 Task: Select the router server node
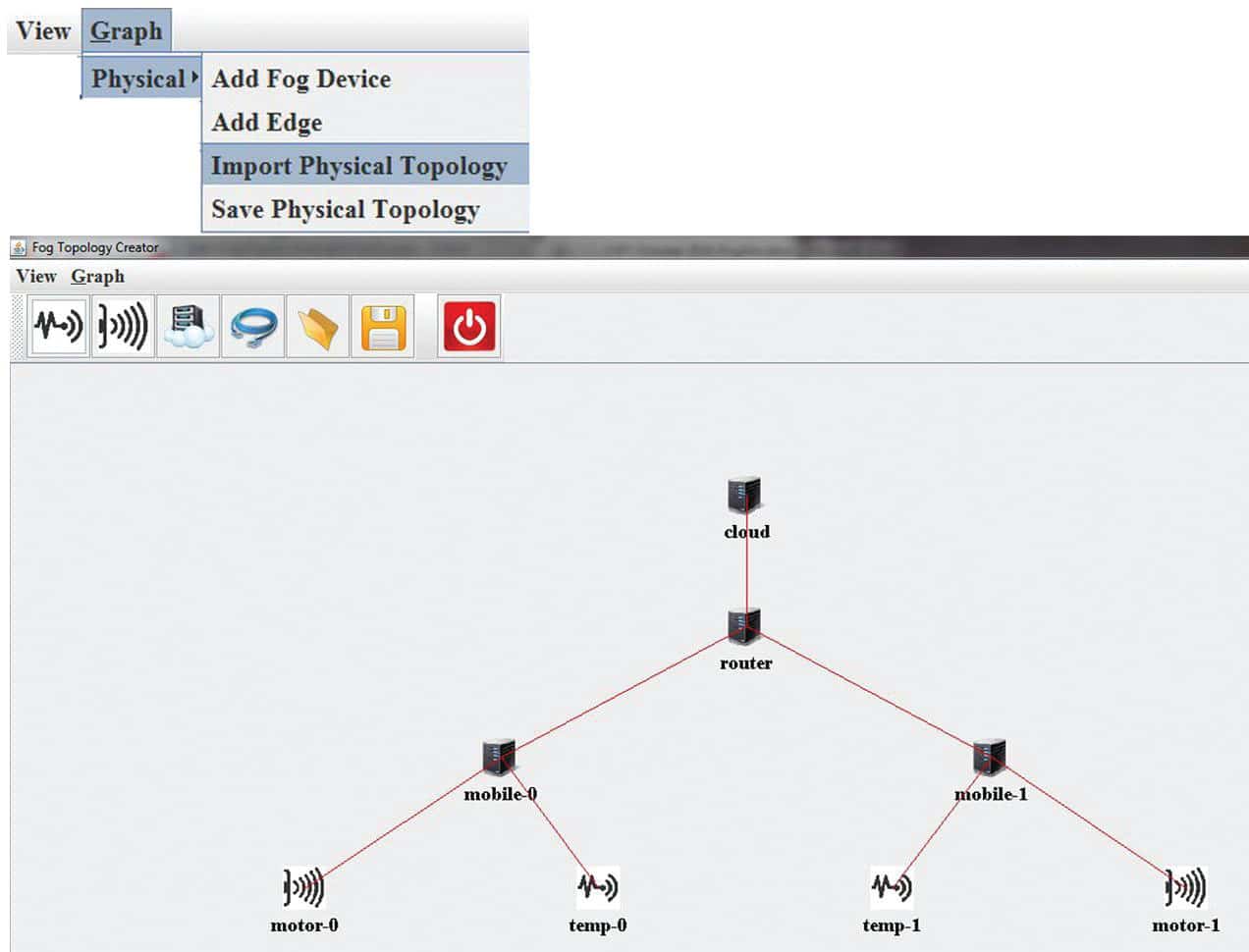pyautogui.click(x=744, y=626)
